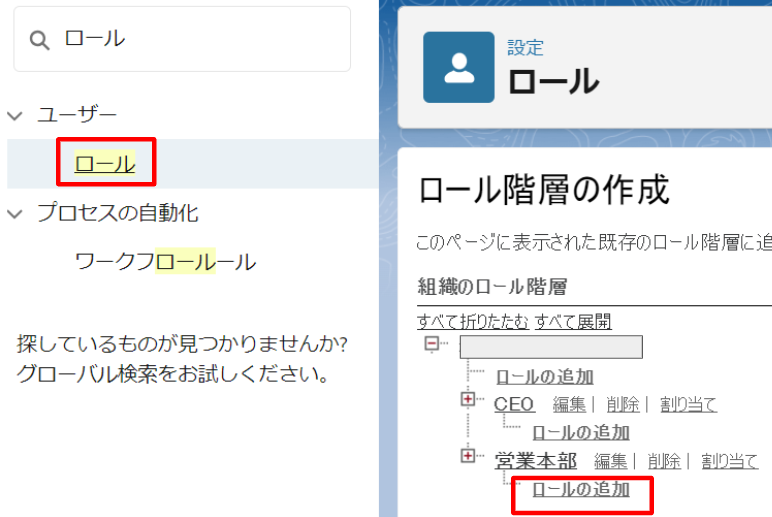
Task: Click 編集 for the CEO role
Action: (569, 404)
